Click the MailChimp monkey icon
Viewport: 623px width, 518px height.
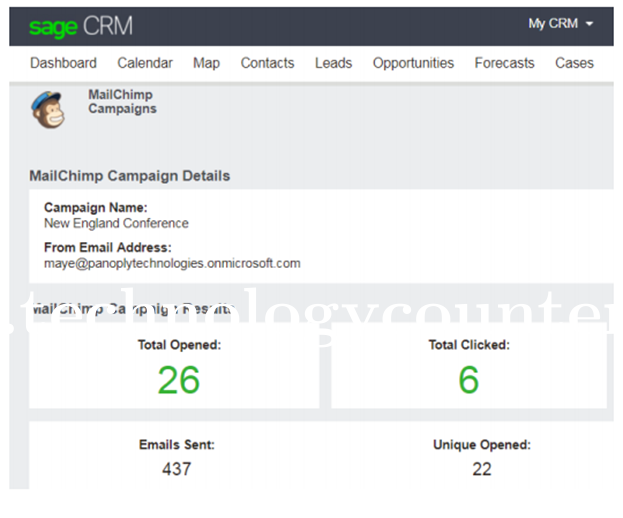click(x=48, y=110)
